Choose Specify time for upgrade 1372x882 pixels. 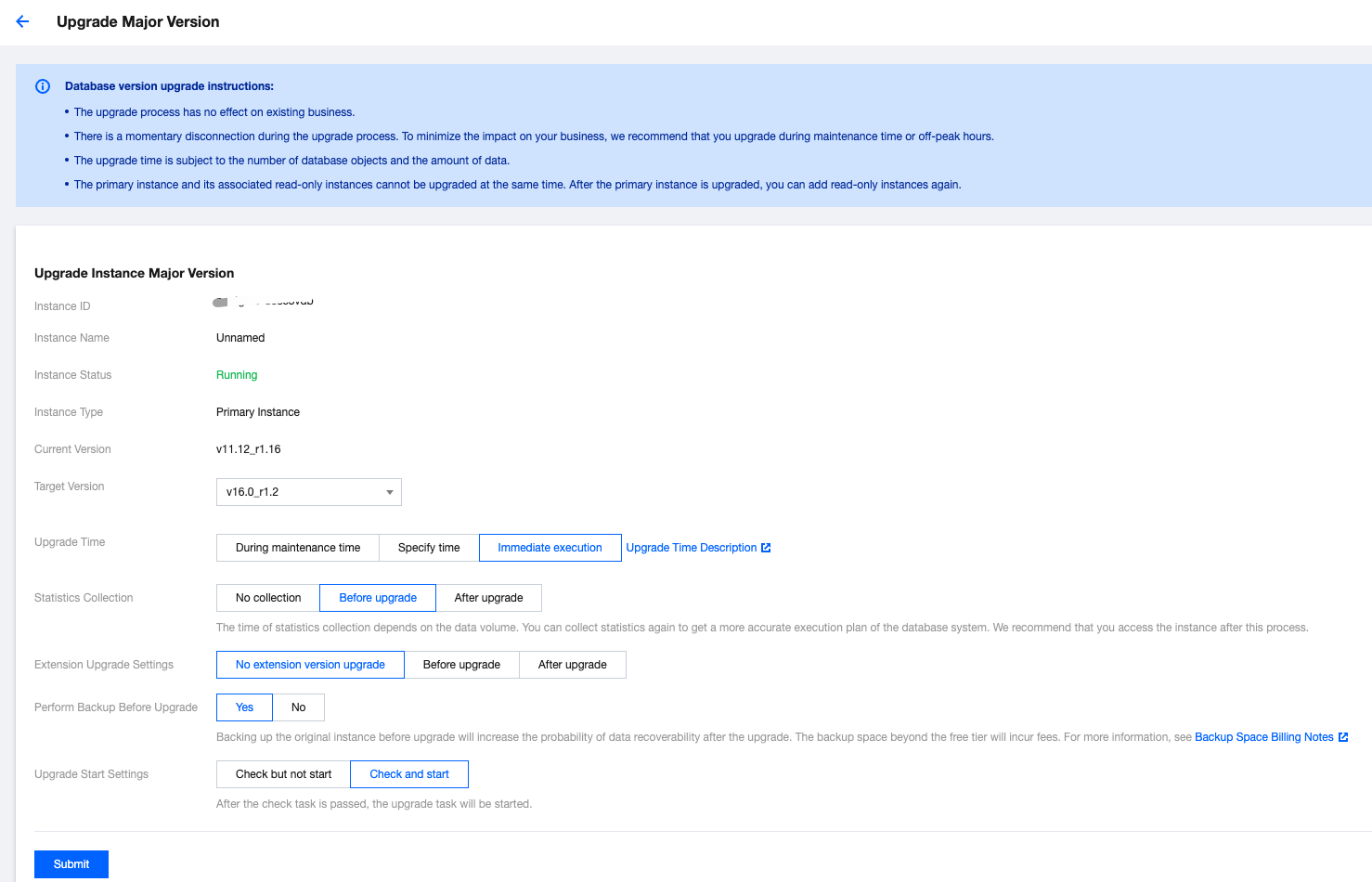click(428, 548)
